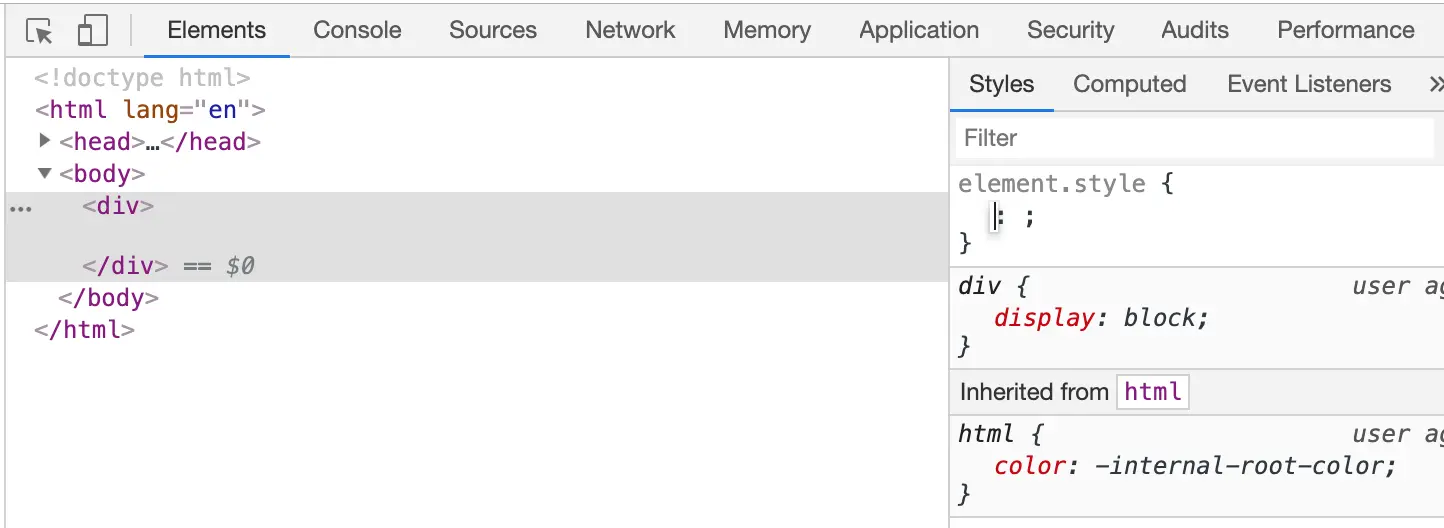Viewport: 1444px width, 528px height.
Task: Switch to the Computed styles tab
Action: point(1129,84)
